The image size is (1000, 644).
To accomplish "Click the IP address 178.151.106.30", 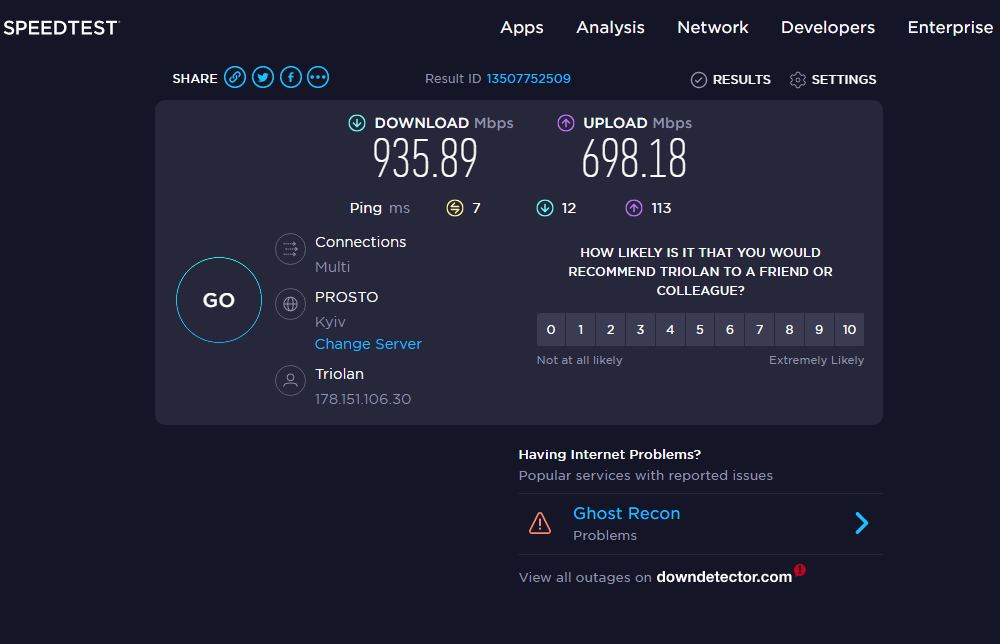I will [x=363, y=399].
